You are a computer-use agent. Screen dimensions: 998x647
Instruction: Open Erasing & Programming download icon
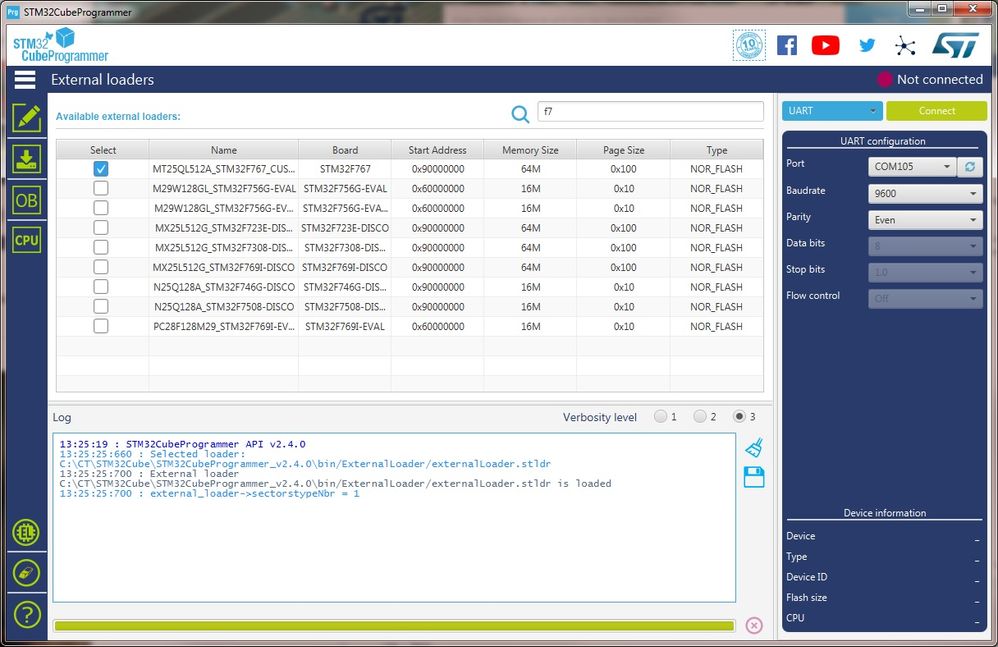26,158
